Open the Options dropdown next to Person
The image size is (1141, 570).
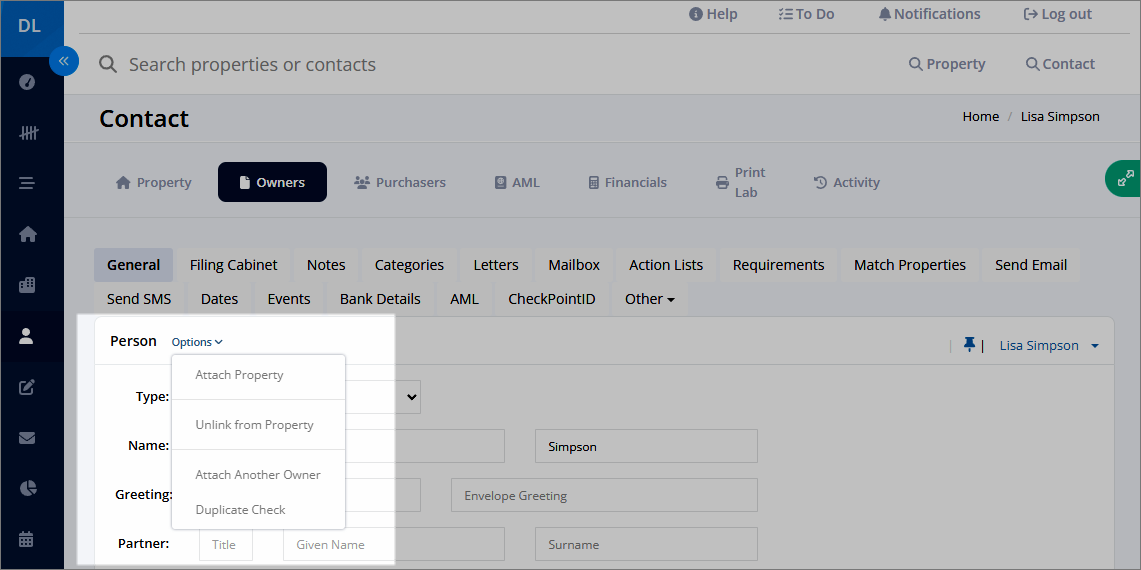197,341
